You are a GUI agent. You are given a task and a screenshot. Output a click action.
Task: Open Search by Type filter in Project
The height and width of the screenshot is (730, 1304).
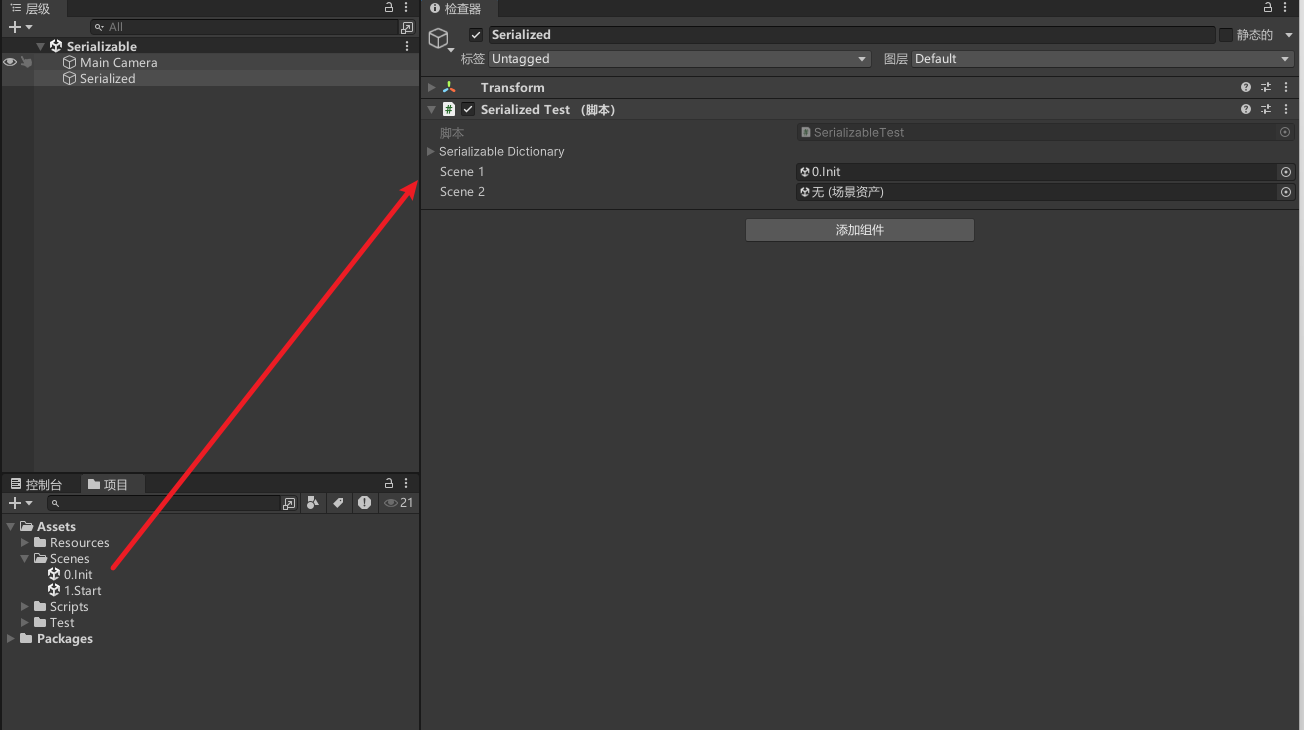click(x=313, y=503)
